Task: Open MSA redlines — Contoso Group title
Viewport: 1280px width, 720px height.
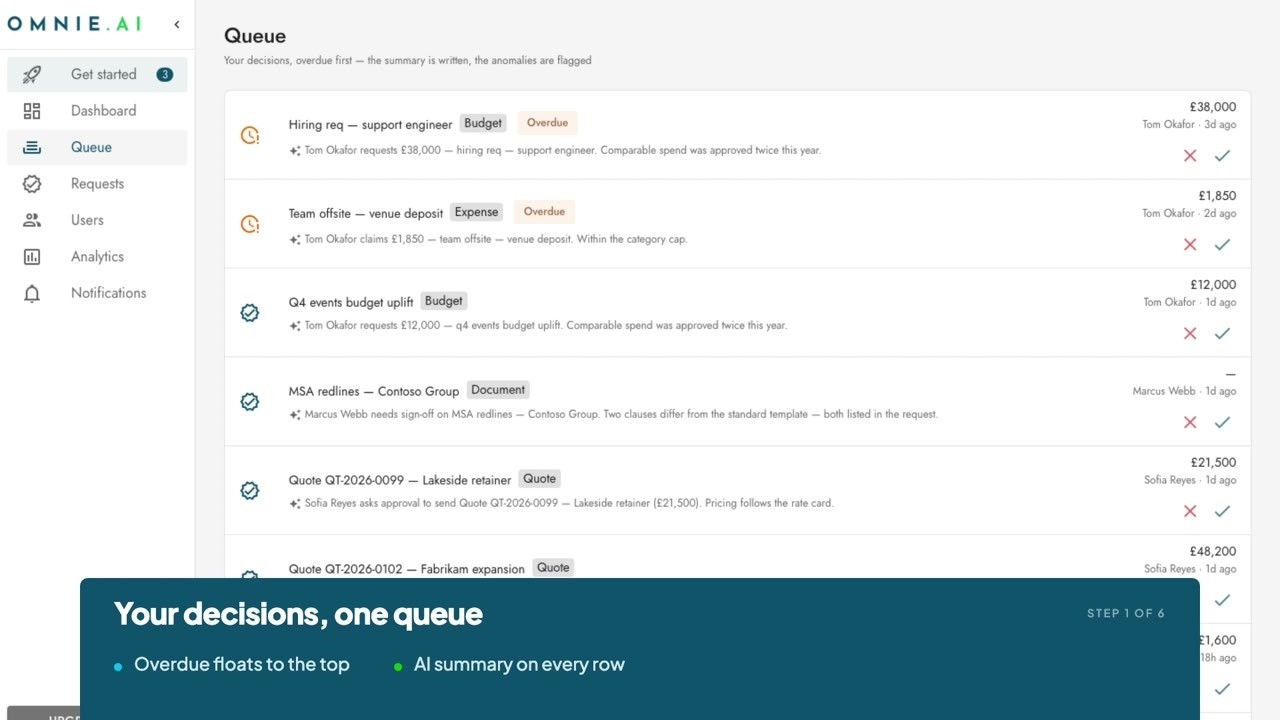Action: point(374,392)
